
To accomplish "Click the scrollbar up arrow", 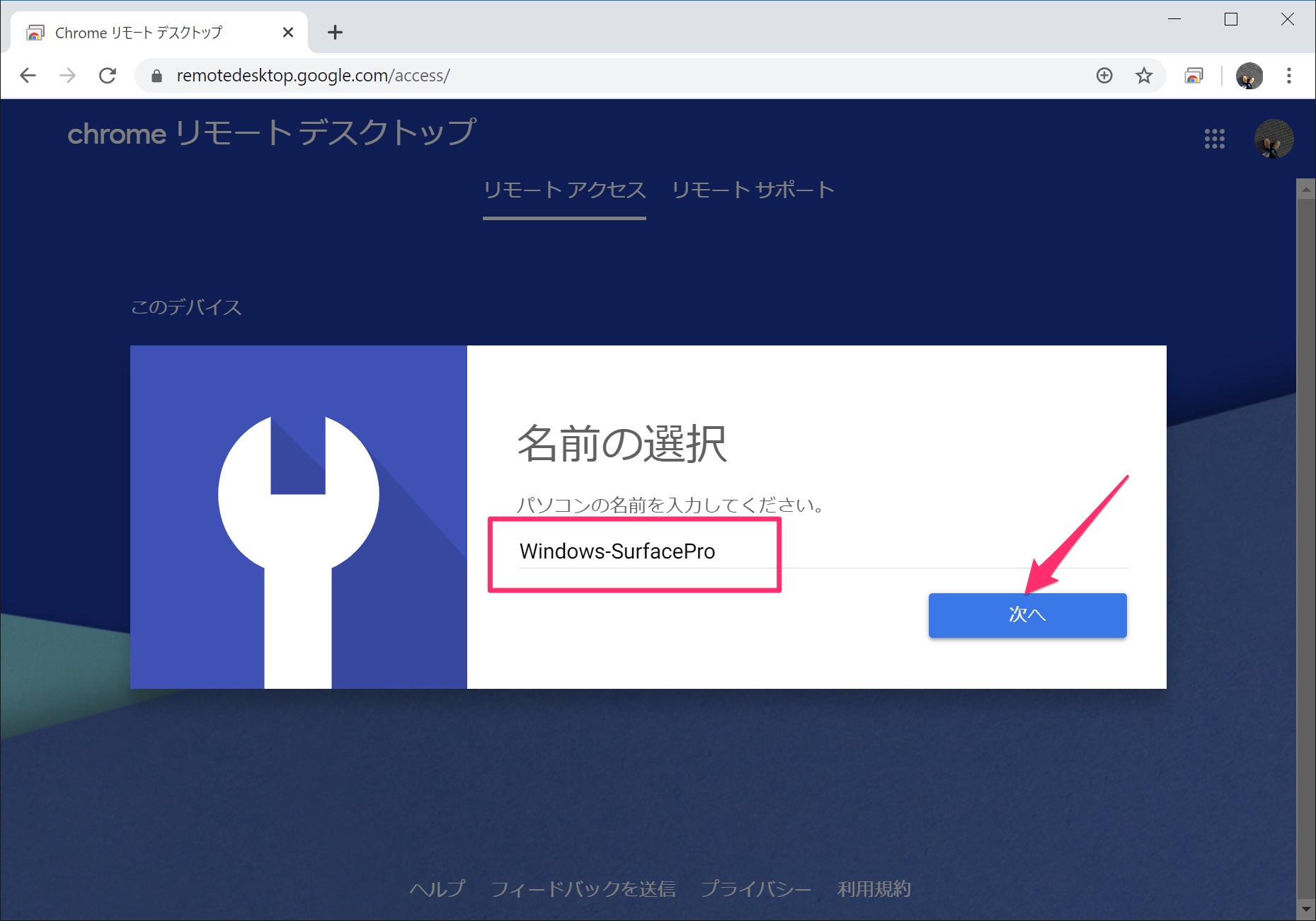I will click(1305, 189).
